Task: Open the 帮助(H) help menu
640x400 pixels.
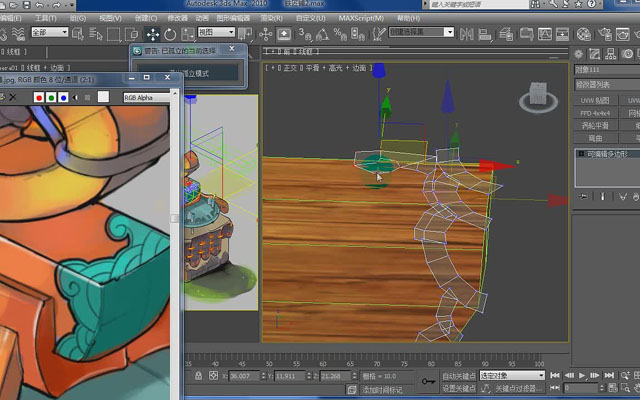Action: coord(409,18)
